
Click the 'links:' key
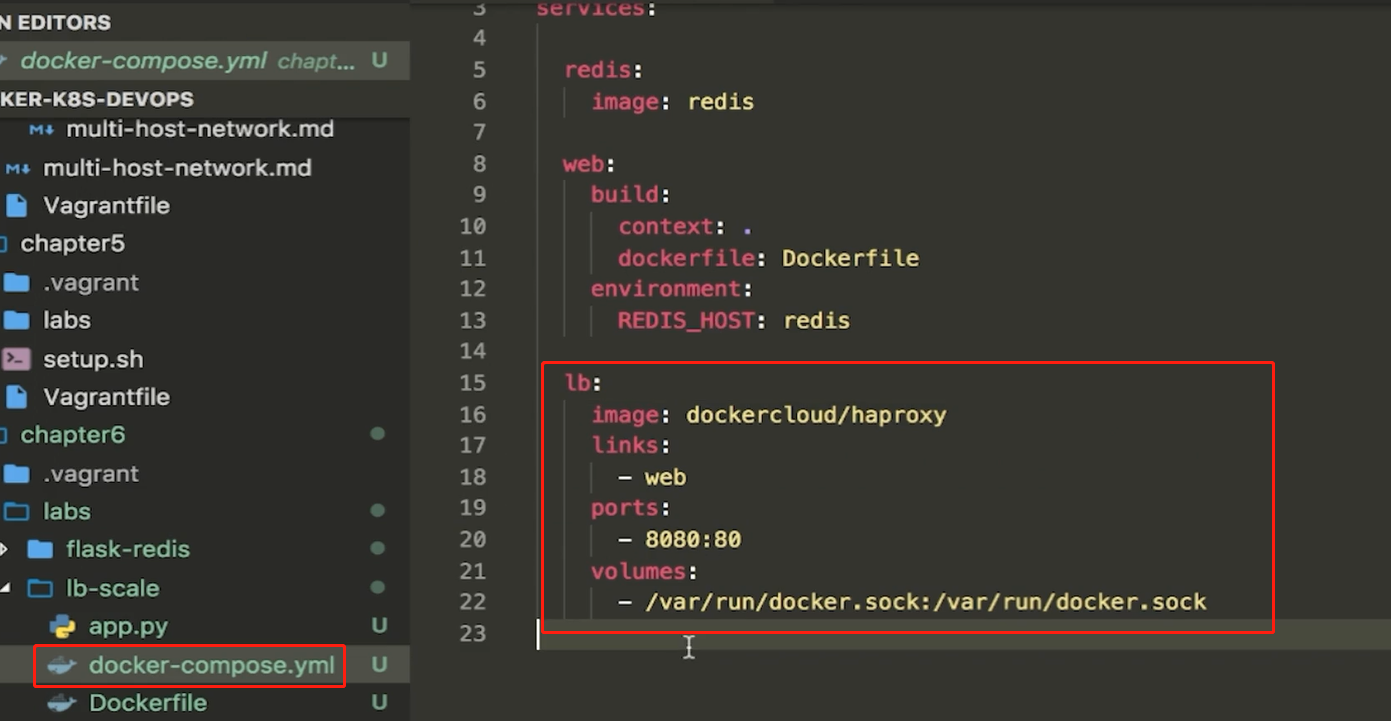pos(630,445)
